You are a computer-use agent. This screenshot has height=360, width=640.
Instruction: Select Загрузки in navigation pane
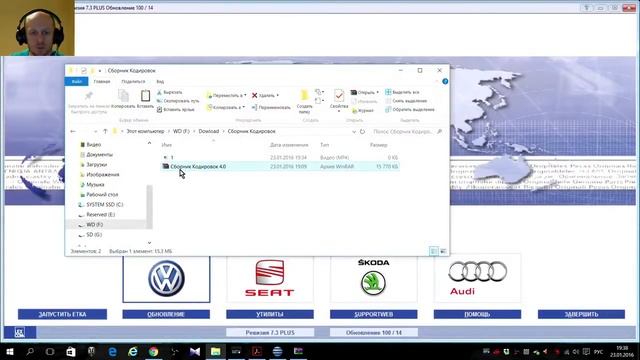(x=96, y=164)
